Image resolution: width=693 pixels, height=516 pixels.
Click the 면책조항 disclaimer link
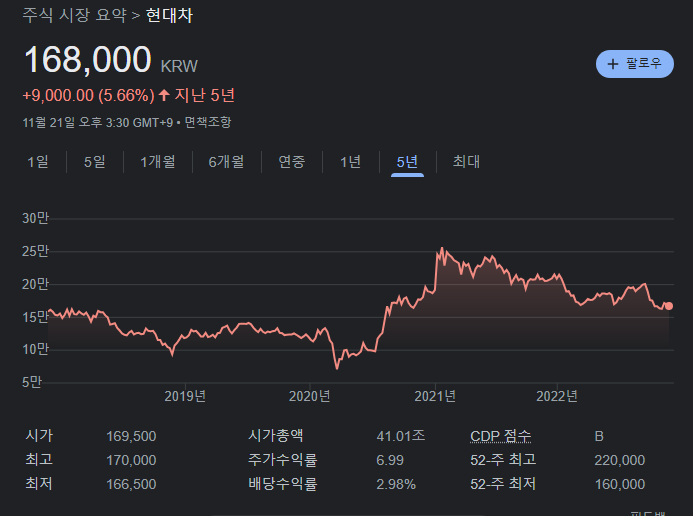pos(208,122)
